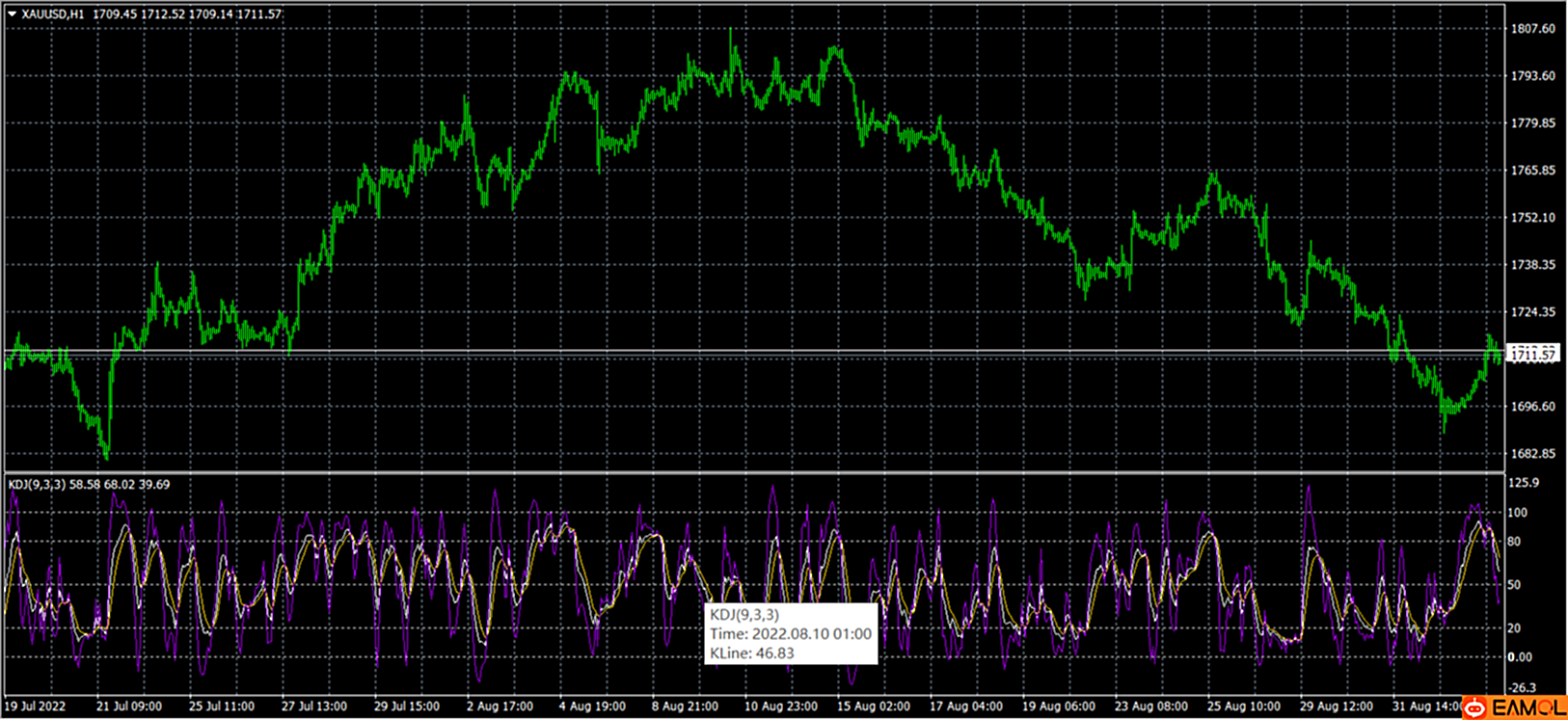Click the XAUUSD,H1 chart symbol label
The image size is (1568, 720).
[x=53, y=14]
